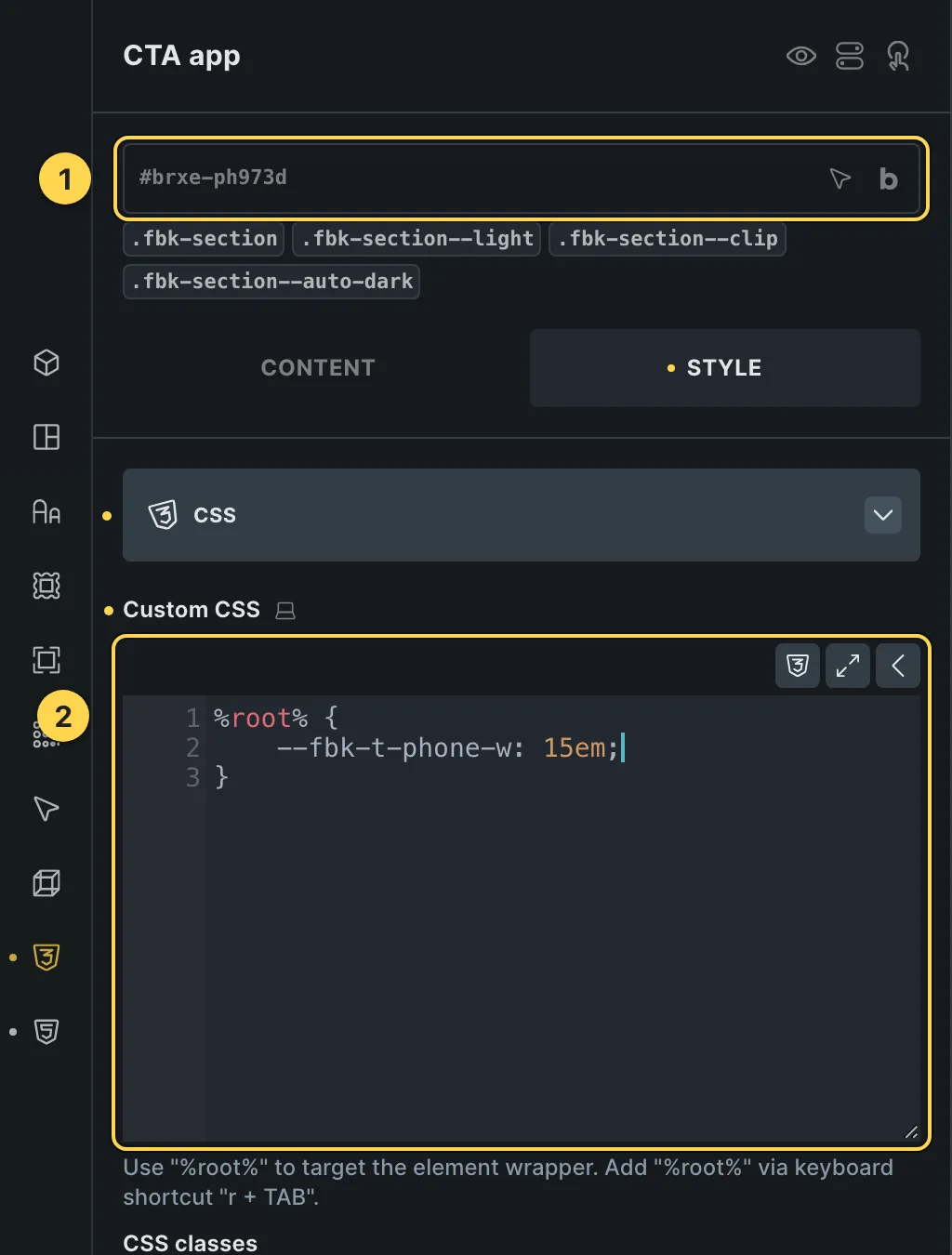Screen dimensions: 952x1255
Task: Open the cube icon in sidebar
Action: [46, 363]
